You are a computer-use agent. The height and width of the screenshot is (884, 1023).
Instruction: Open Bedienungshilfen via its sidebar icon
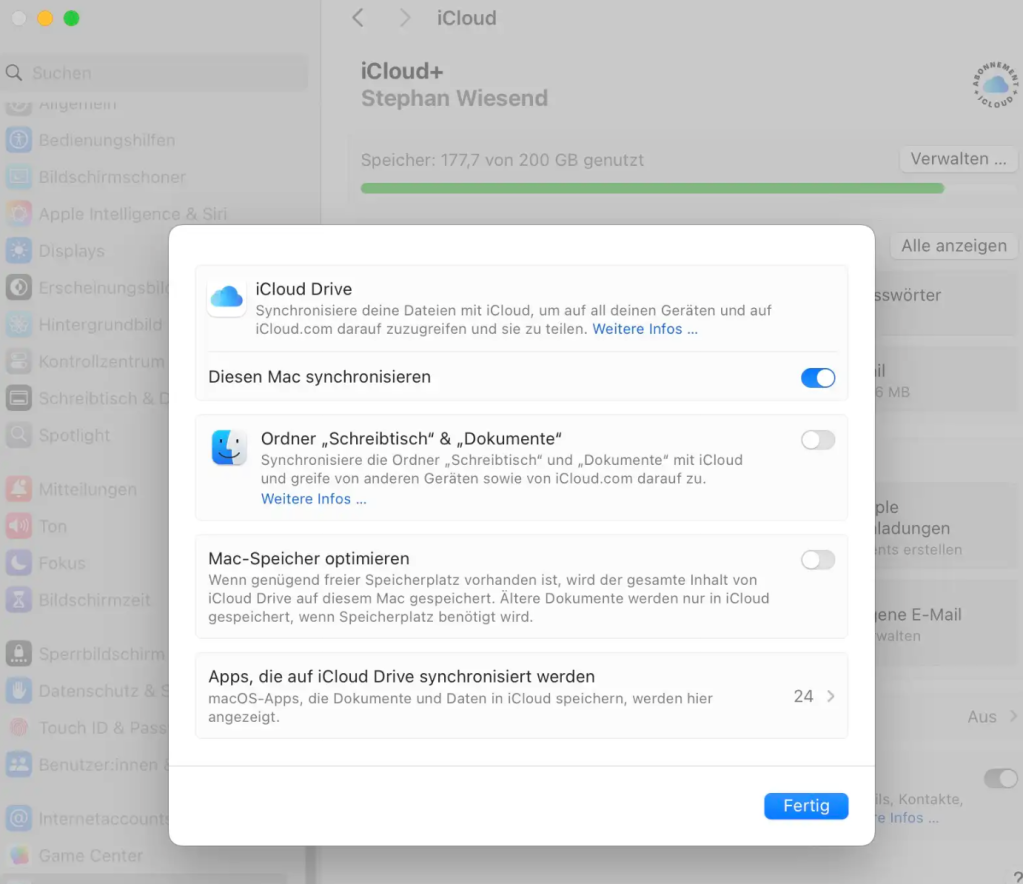click(19, 140)
